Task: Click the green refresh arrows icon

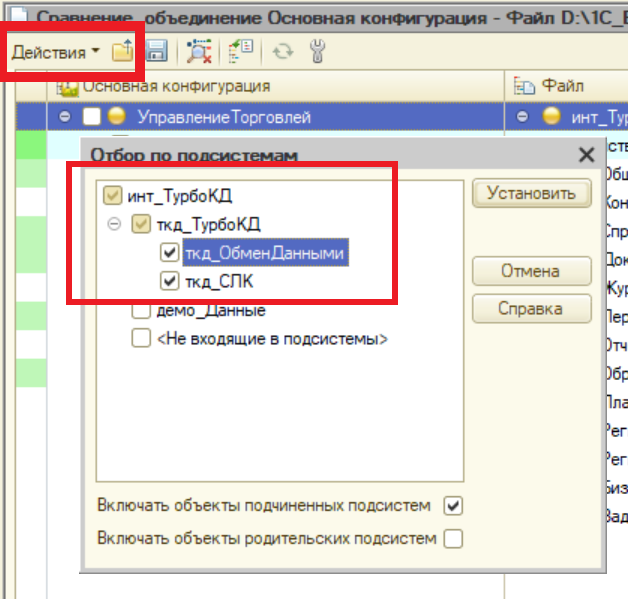Action: [x=283, y=52]
